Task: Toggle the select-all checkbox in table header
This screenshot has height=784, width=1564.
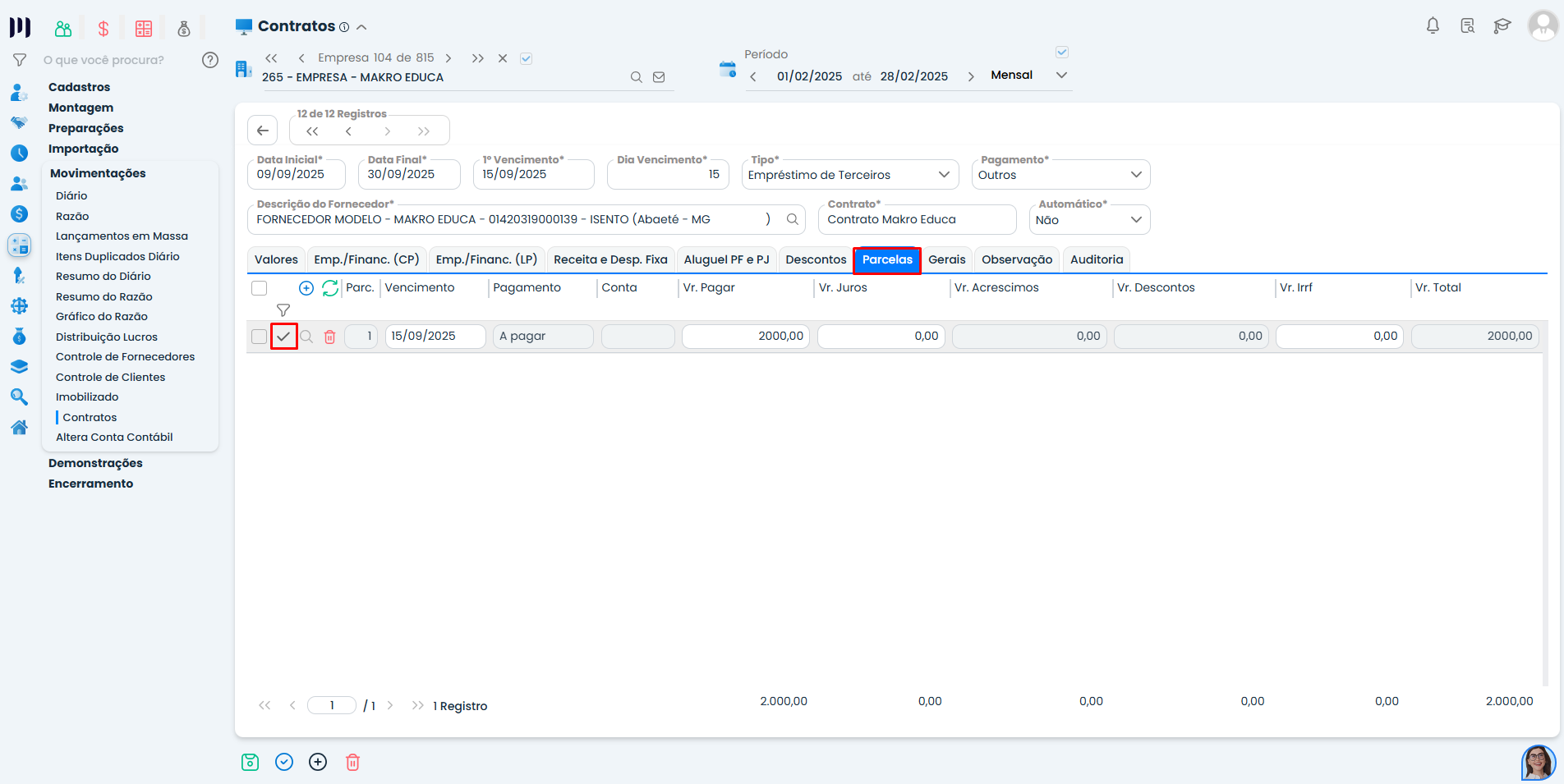Action: click(260, 288)
